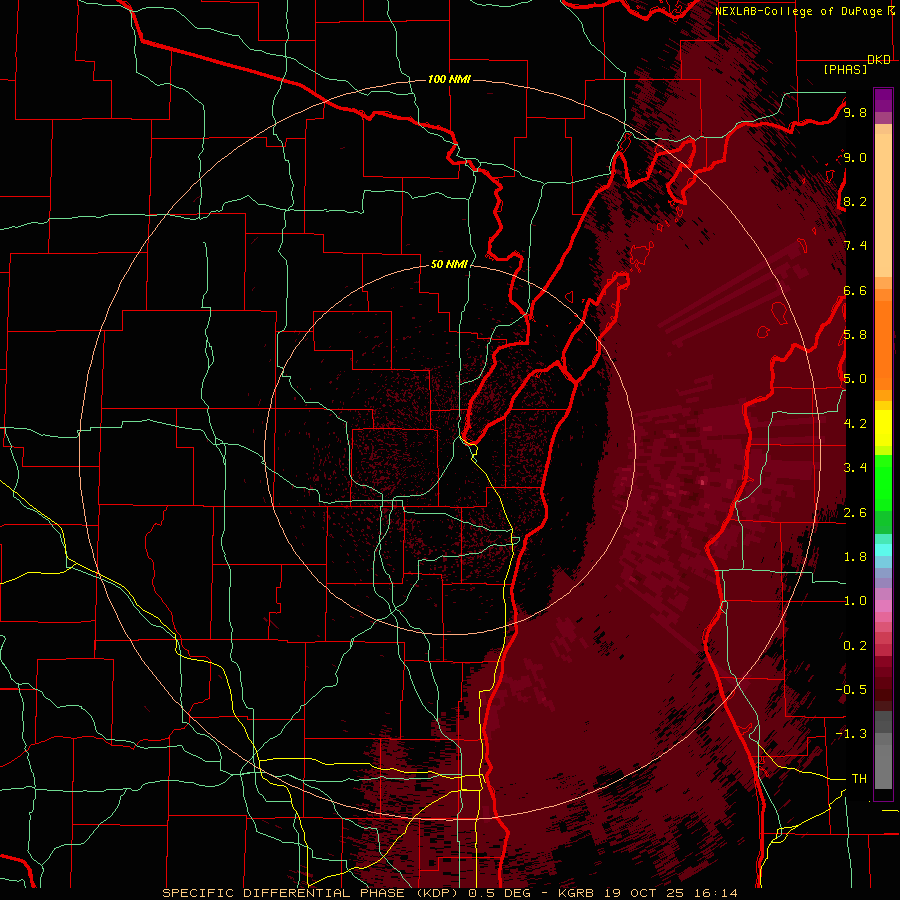Click the -1.3 value on the color scale
Image resolution: width=900 pixels, height=900 pixels.
click(851, 734)
